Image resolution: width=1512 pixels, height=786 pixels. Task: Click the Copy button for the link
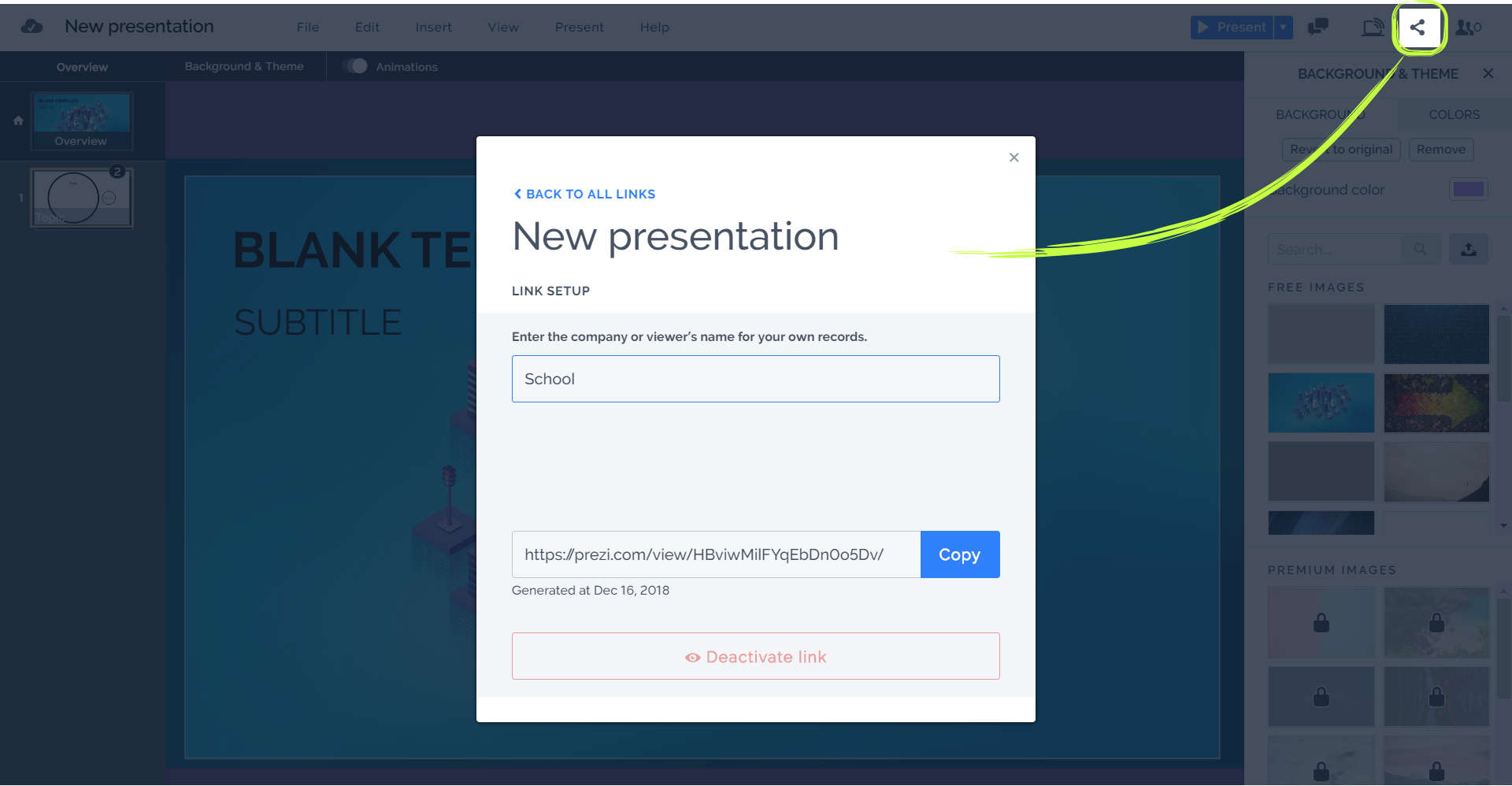(959, 554)
